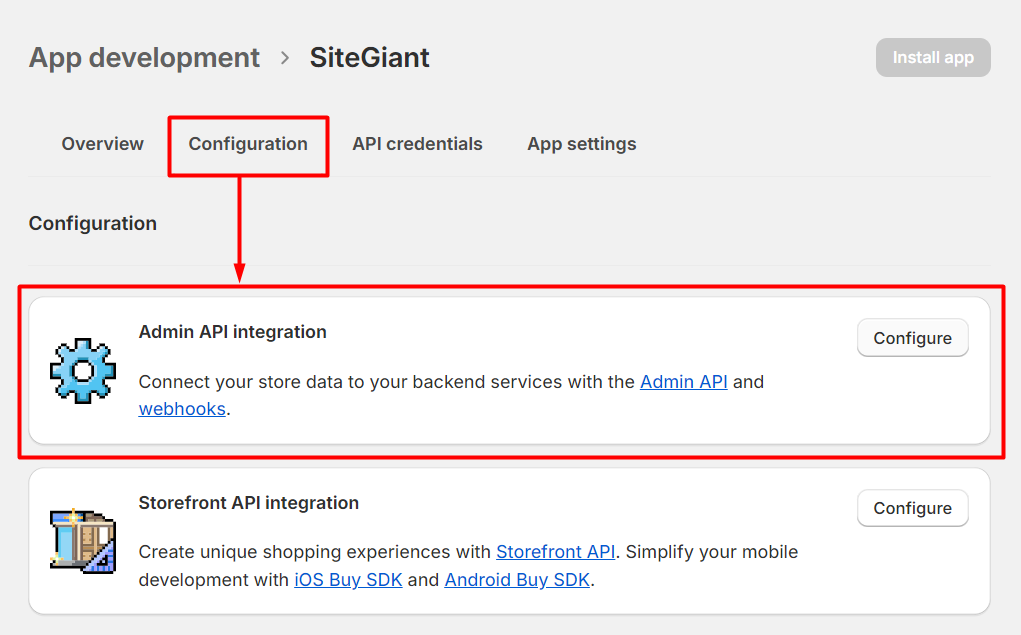This screenshot has width=1021, height=635.
Task: Click the blue gear Admin API icon
Action: 83,371
